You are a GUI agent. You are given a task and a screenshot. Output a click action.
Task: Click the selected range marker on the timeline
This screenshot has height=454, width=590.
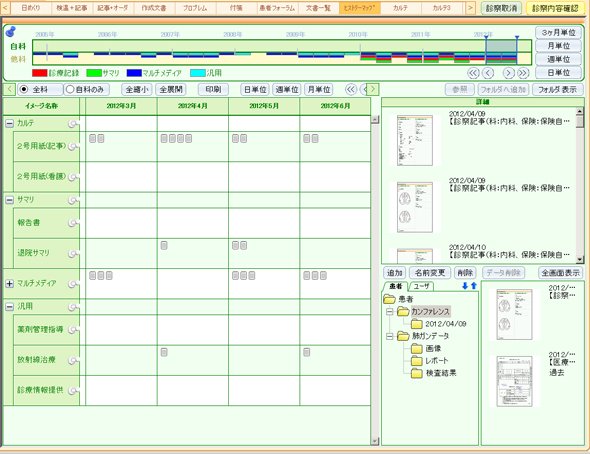point(501,51)
